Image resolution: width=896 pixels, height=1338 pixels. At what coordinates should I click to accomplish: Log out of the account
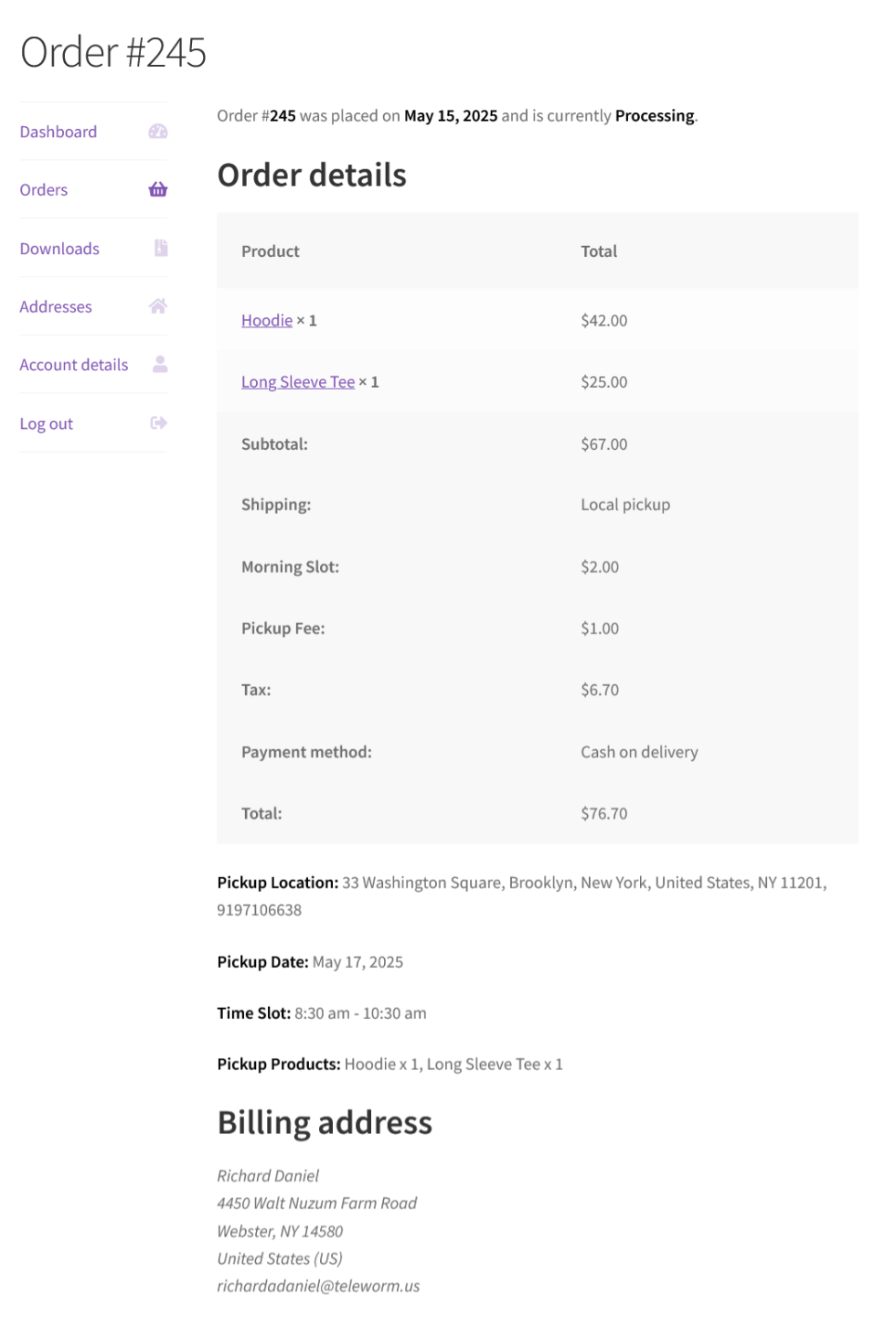(x=47, y=424)
